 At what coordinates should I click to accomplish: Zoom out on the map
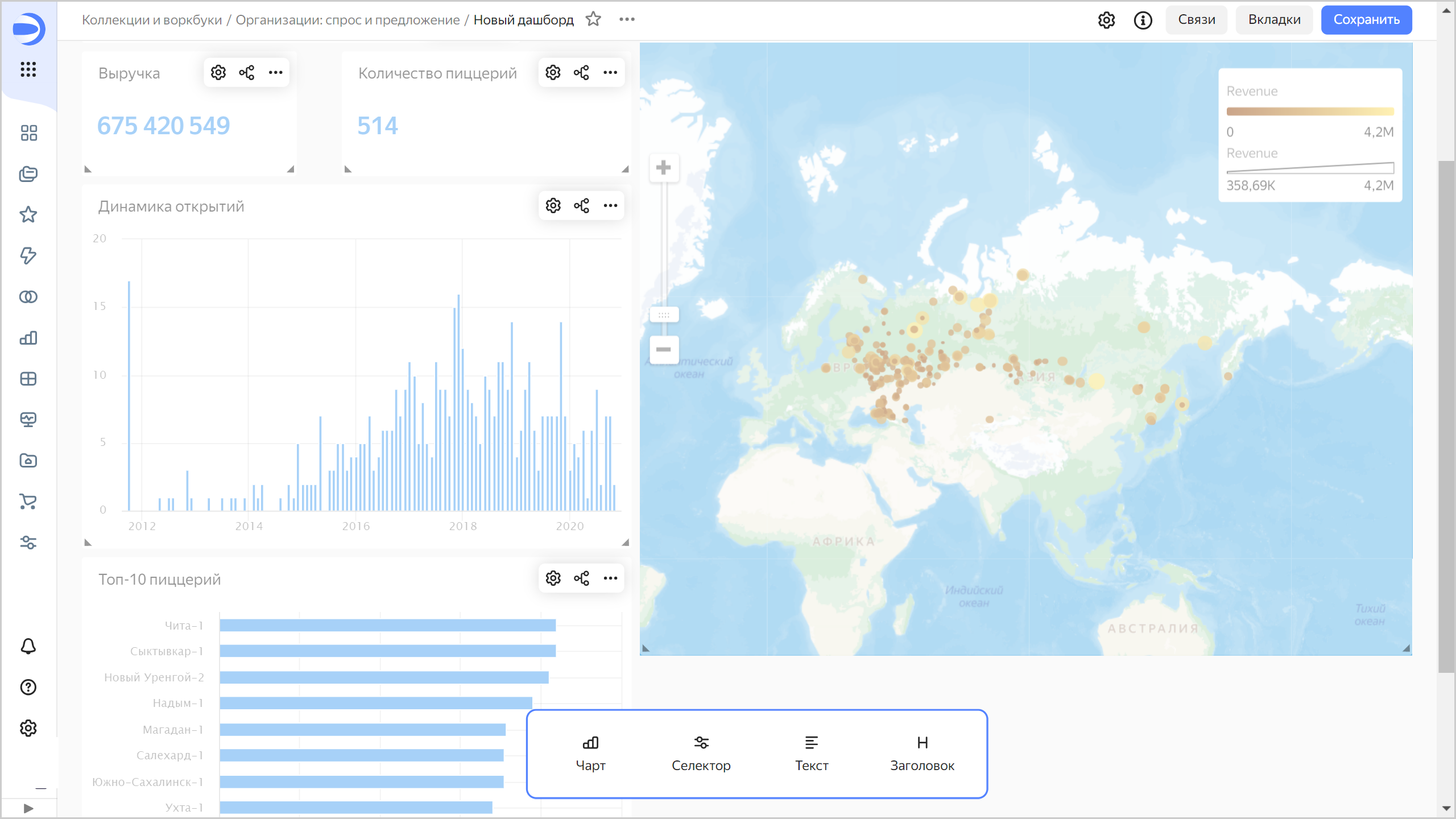663,349
